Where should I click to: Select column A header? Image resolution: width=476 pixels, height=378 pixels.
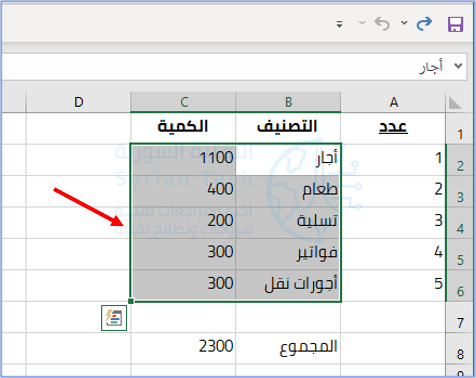[393, 102]
